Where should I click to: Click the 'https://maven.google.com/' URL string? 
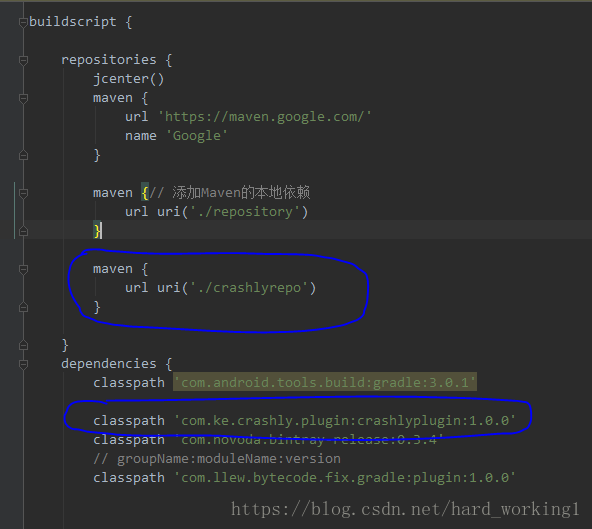pos(265,117)
